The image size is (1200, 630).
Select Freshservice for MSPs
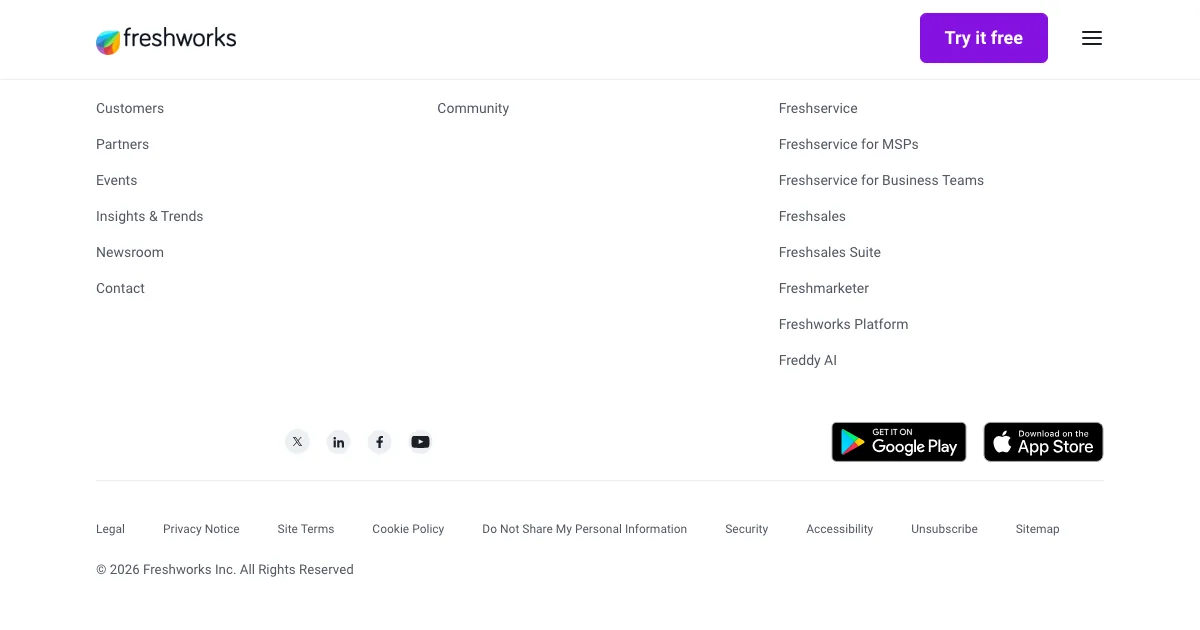click(x=848, y=144)
